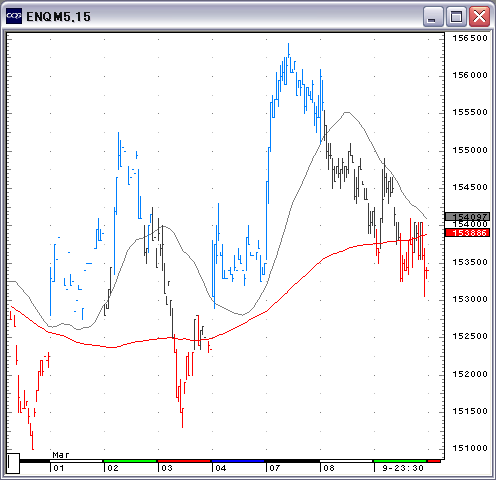Click the 155500 price axis label

[x=470, y=112]
